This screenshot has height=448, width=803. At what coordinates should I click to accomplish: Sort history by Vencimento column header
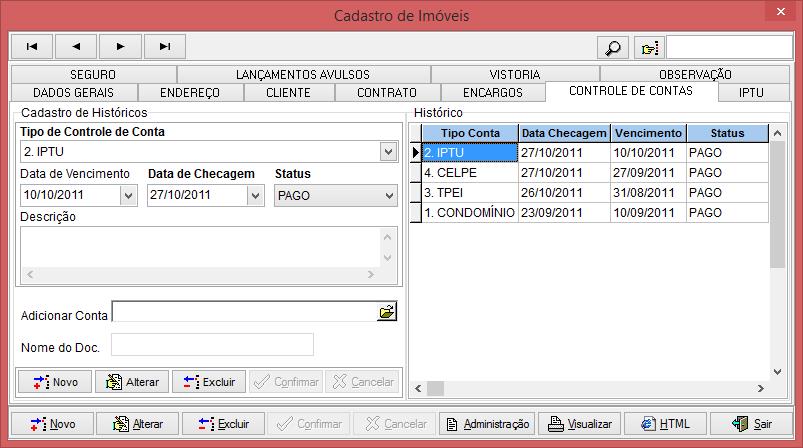click(x=648, y=133)
